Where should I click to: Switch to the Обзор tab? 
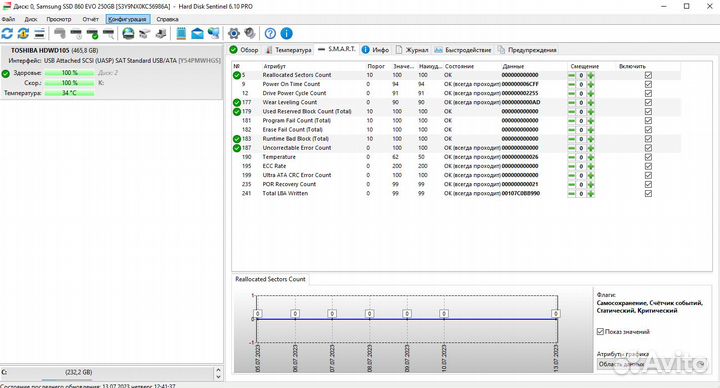[x=244, y=50]
